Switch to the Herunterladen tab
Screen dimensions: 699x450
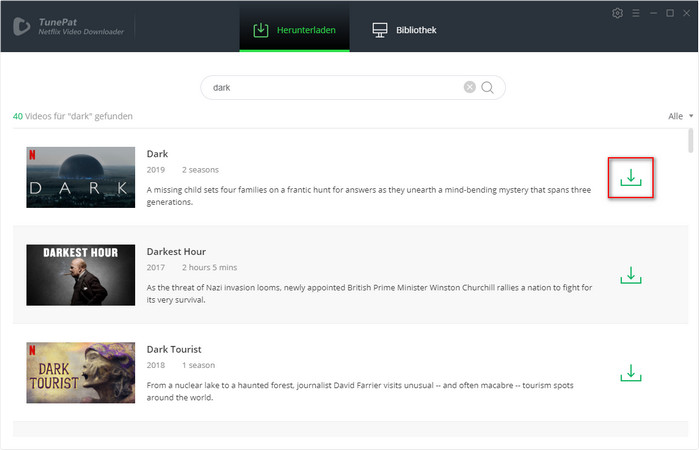[x=294, y=29]
